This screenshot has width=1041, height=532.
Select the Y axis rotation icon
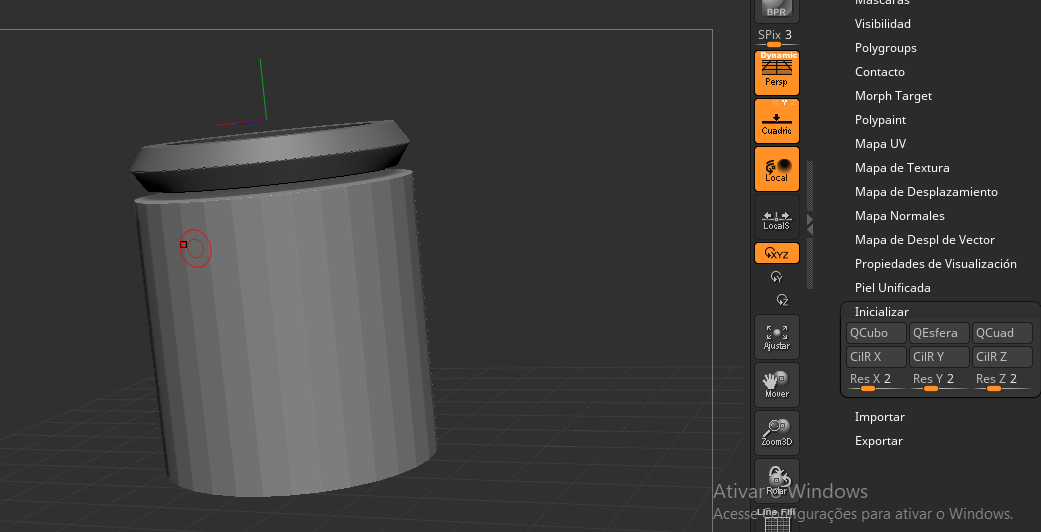776,277
